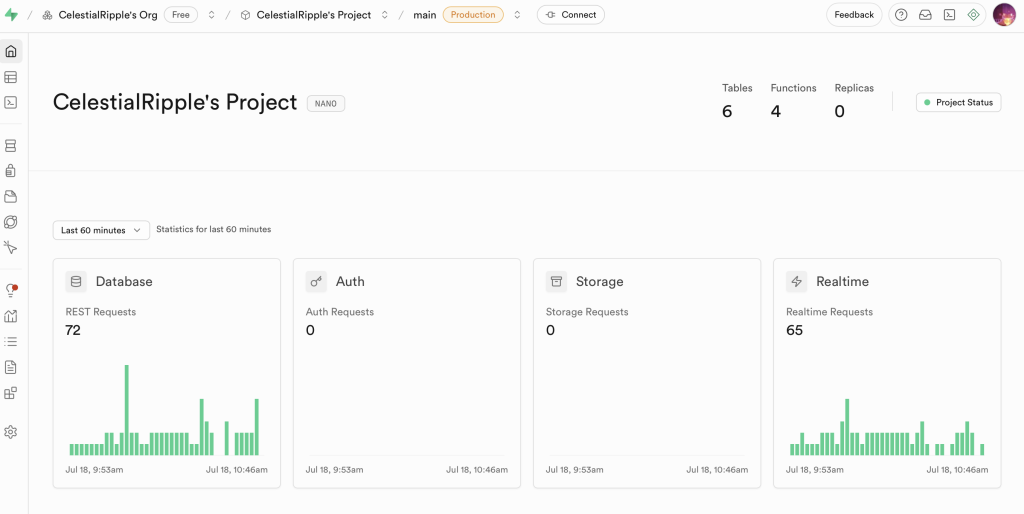Open the Table Editor sidebar icon
The image size is (1024, 514).
tap(10, 77)
